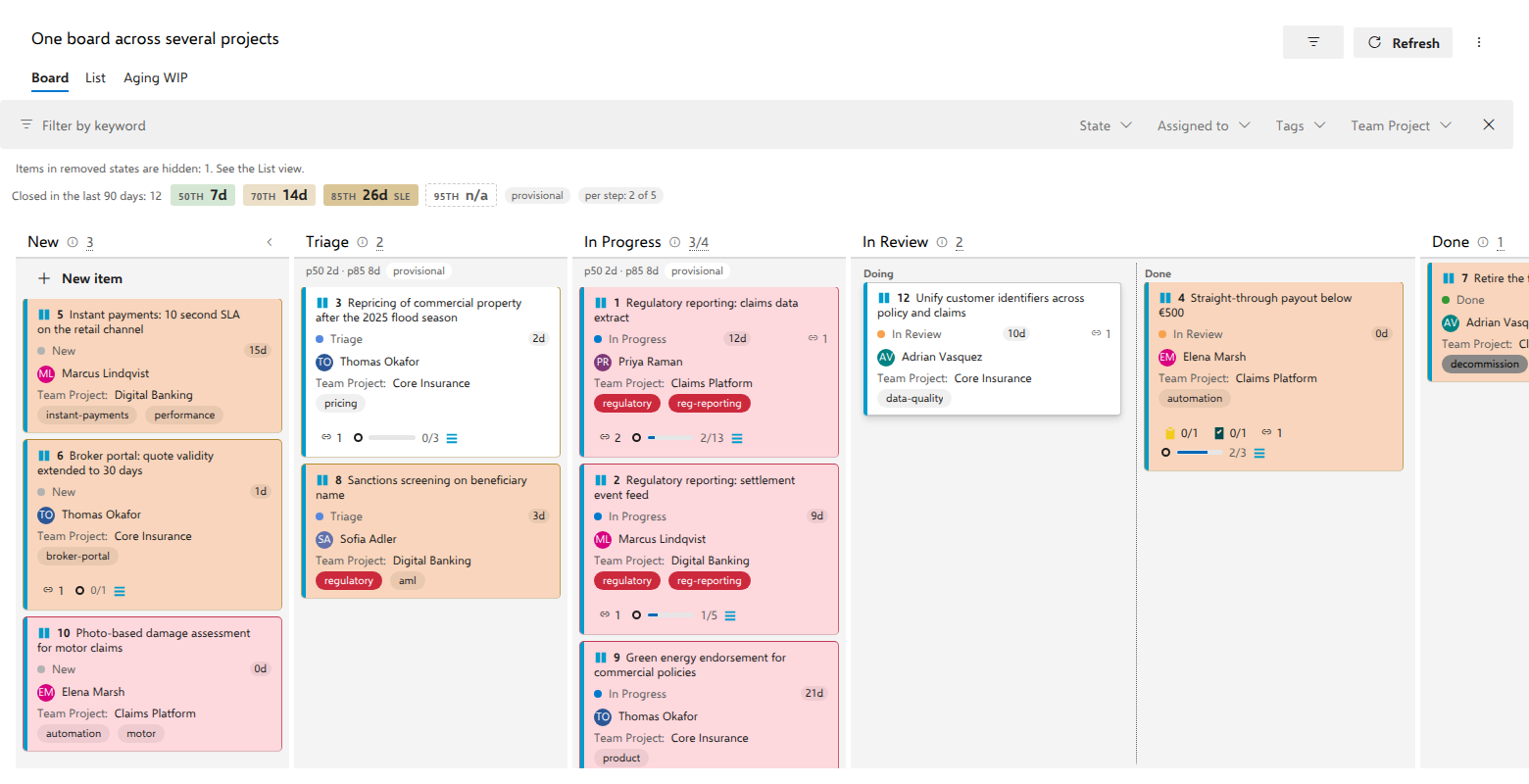Click the yellow task icon on Straight-through payout card

pyautogui.click(x=1169, y=433)
